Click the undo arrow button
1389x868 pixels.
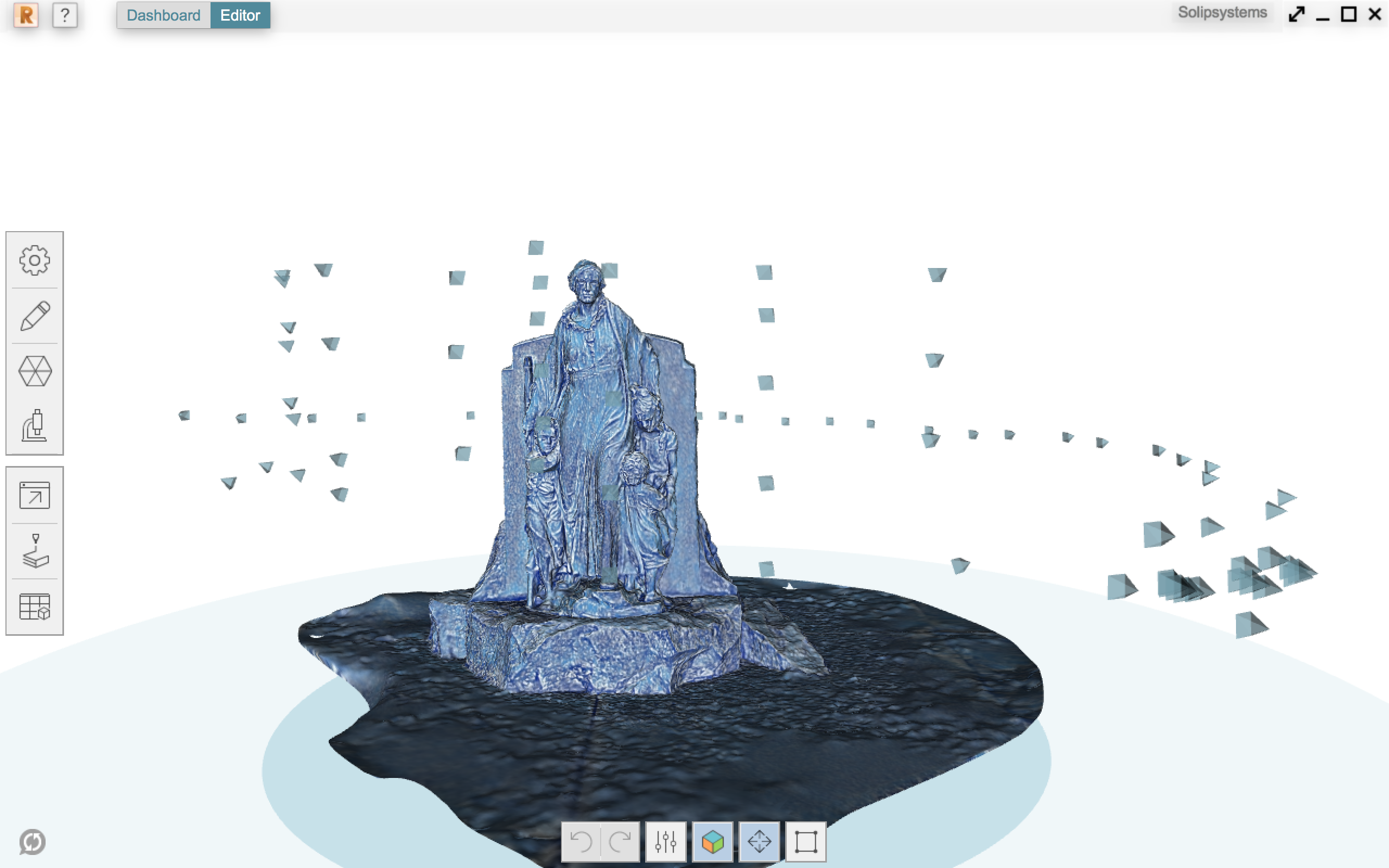[581, 841]
